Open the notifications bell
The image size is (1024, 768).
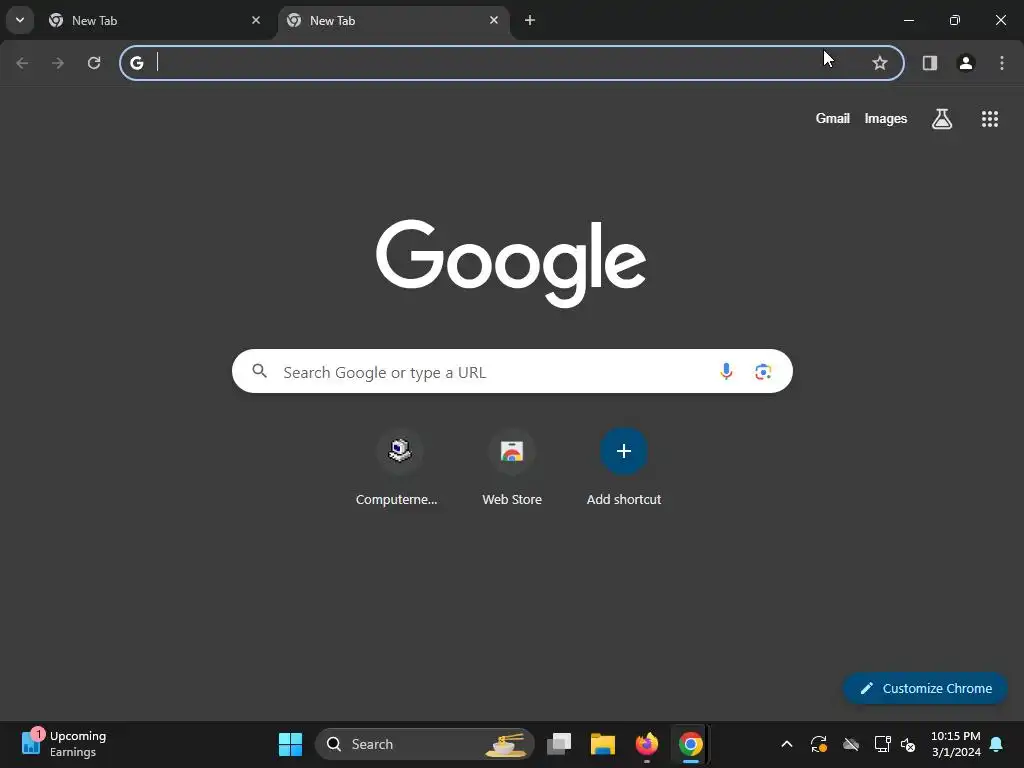pyautogui.click(x=996, y=744)
